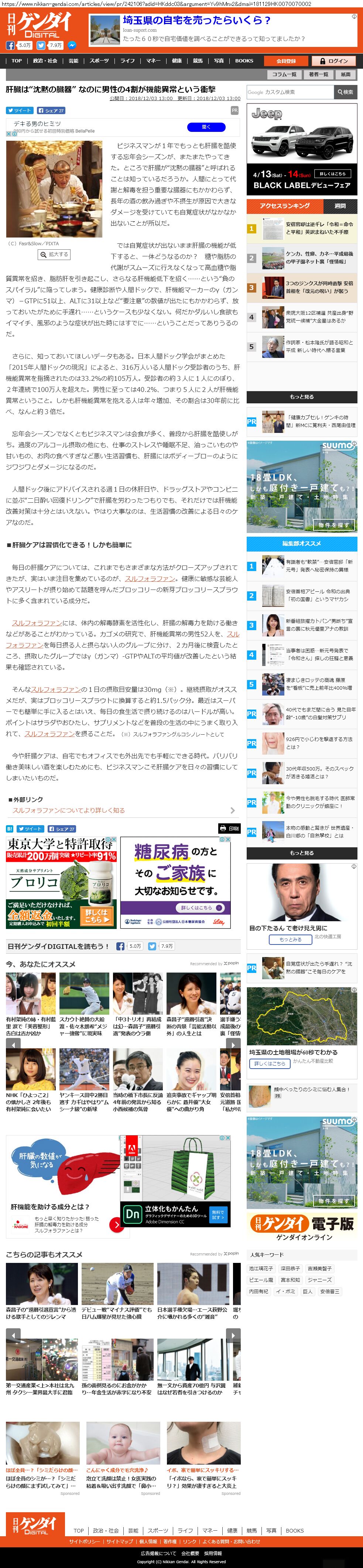The height and width of the screenshot is (1568, 363).
Task: Click the Hatena B! bookmark icon
Action: tap(10, 829)
